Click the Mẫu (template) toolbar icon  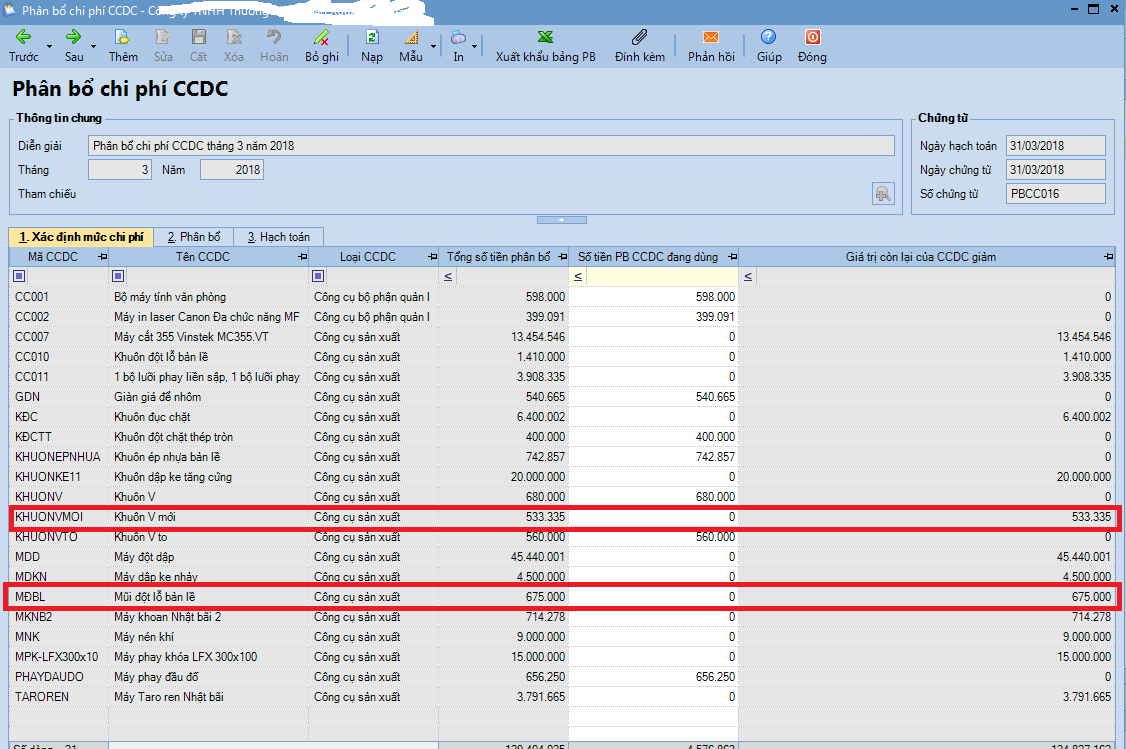[x=411, y=37]
